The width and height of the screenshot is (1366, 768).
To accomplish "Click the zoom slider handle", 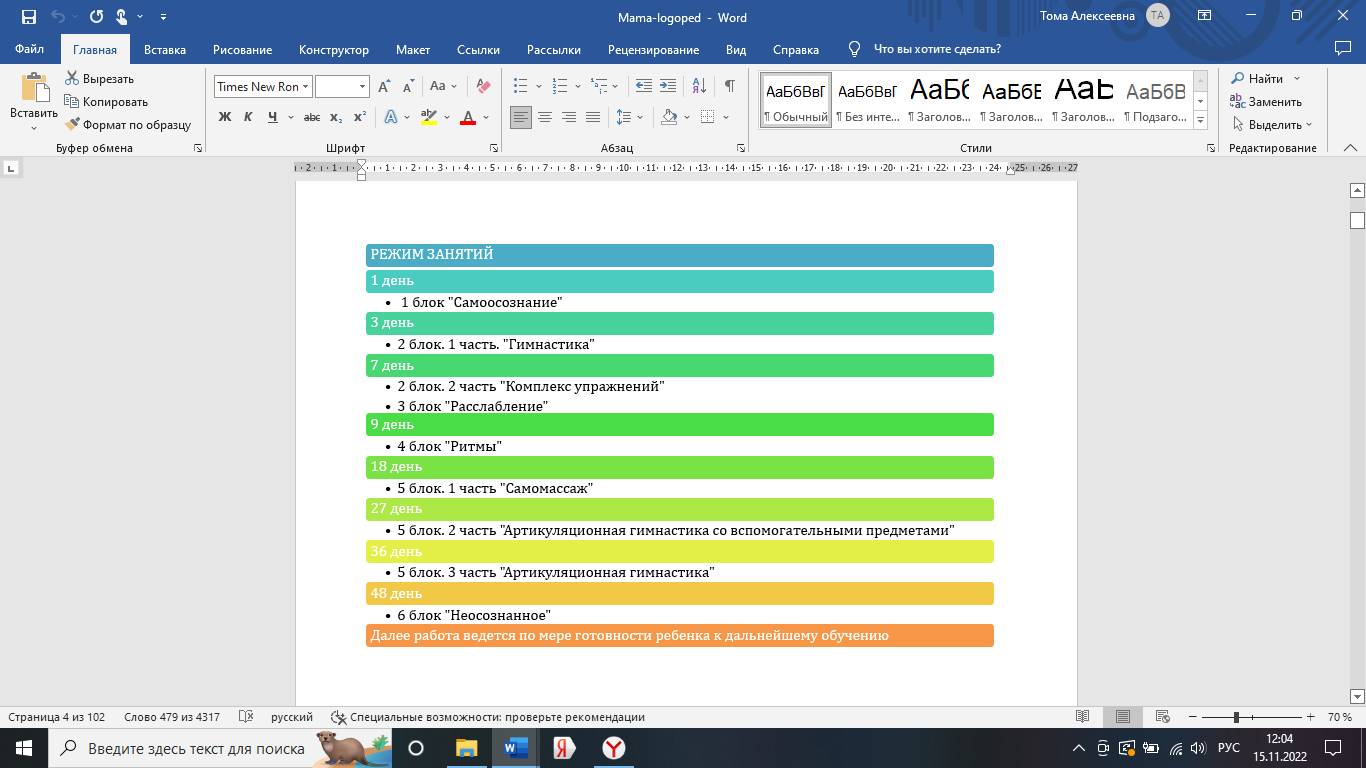I will click(x=1236, y=717).
